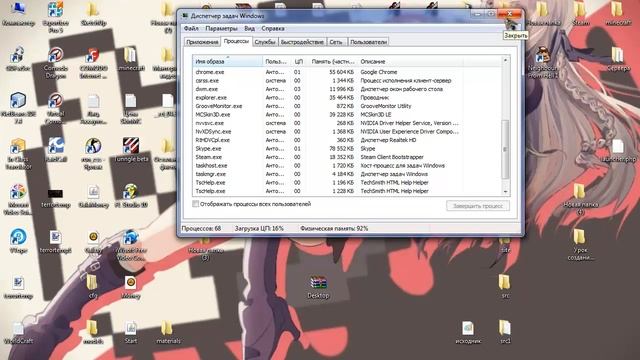Select the Neighbours from Hell shortcut
640x360 pixels.
click(542, 63)
